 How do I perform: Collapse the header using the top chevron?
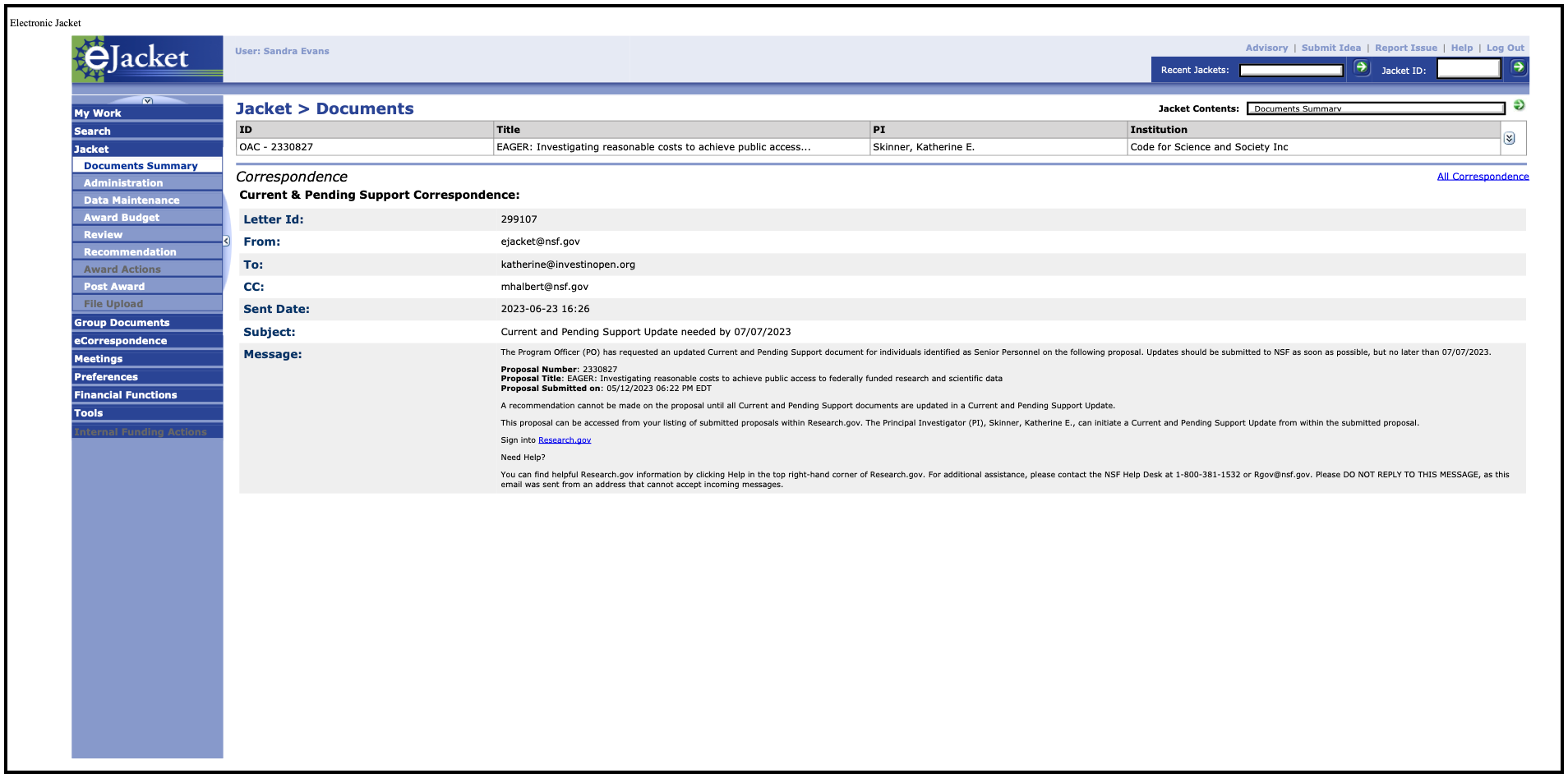pos(148,101)
